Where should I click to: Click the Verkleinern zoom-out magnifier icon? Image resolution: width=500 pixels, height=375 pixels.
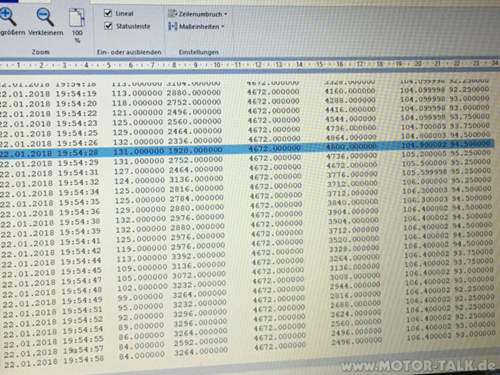[45, 17]
